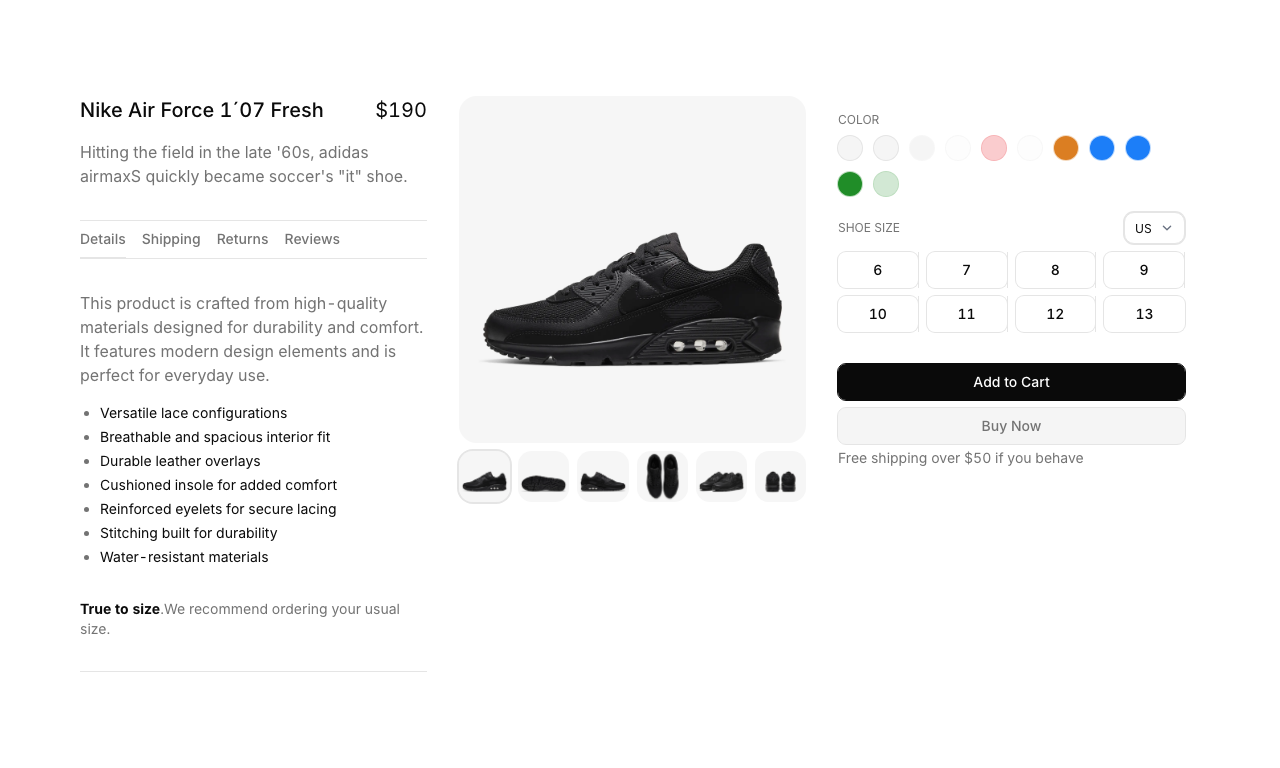Viewport: 1280px width, 768px height.
Task: View the Returns information tab
Action: [x=242, y=239]
